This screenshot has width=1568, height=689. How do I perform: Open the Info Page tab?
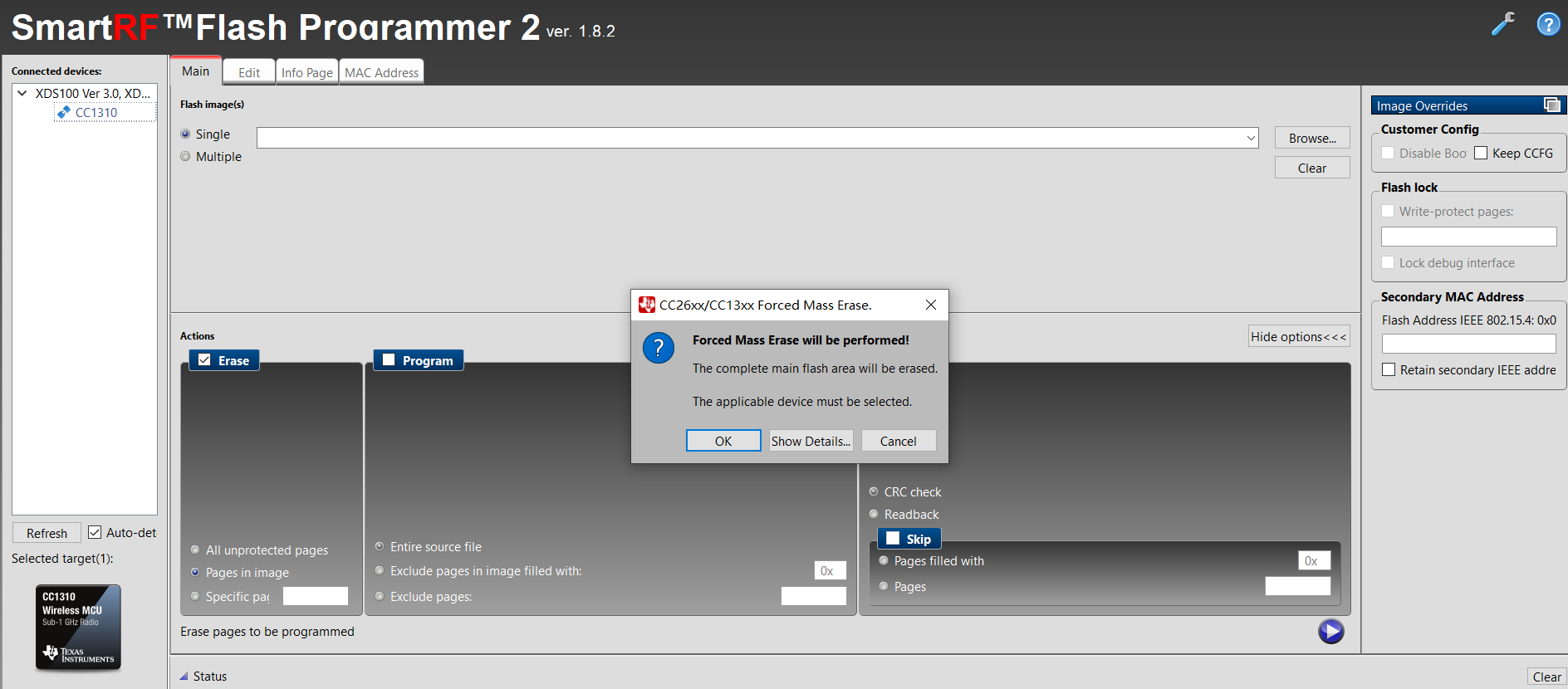tap(307, 72)
